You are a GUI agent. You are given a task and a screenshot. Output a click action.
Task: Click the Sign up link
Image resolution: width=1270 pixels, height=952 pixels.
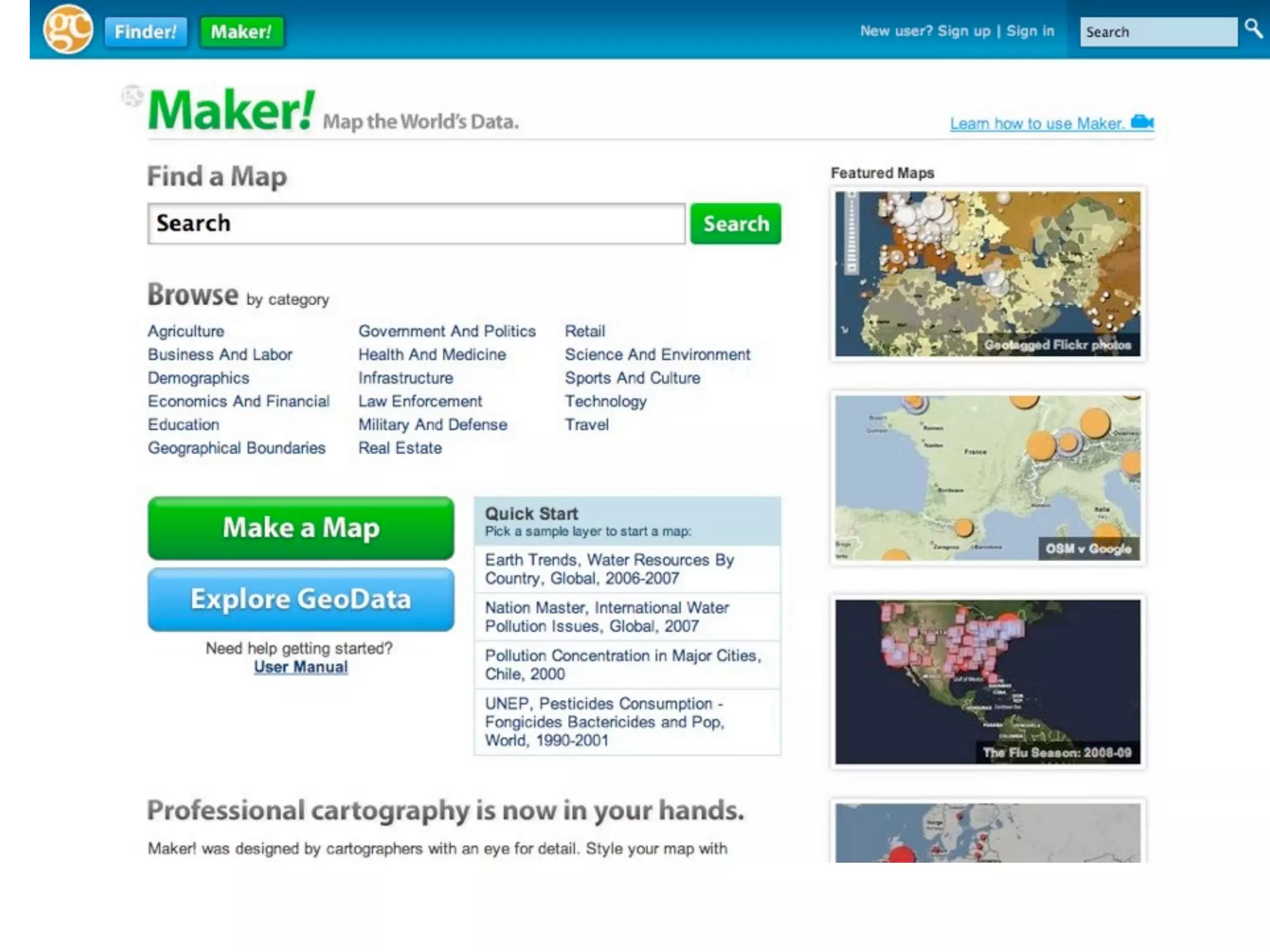pos(964,31)
